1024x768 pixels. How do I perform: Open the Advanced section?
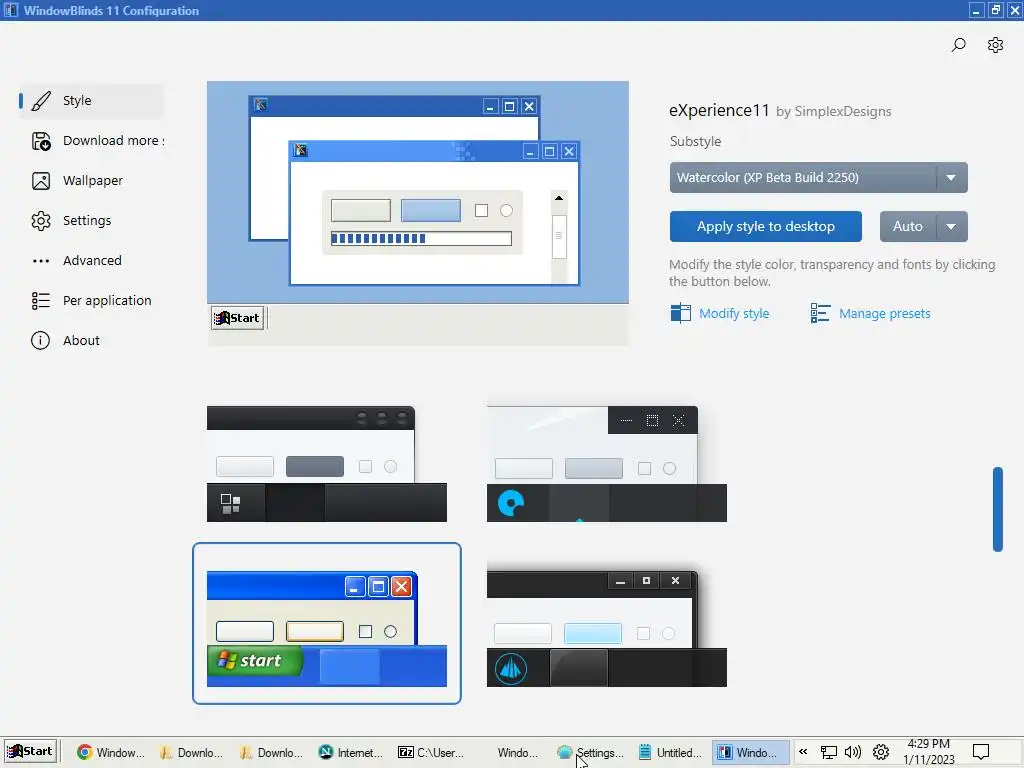[x=91, y=261]
